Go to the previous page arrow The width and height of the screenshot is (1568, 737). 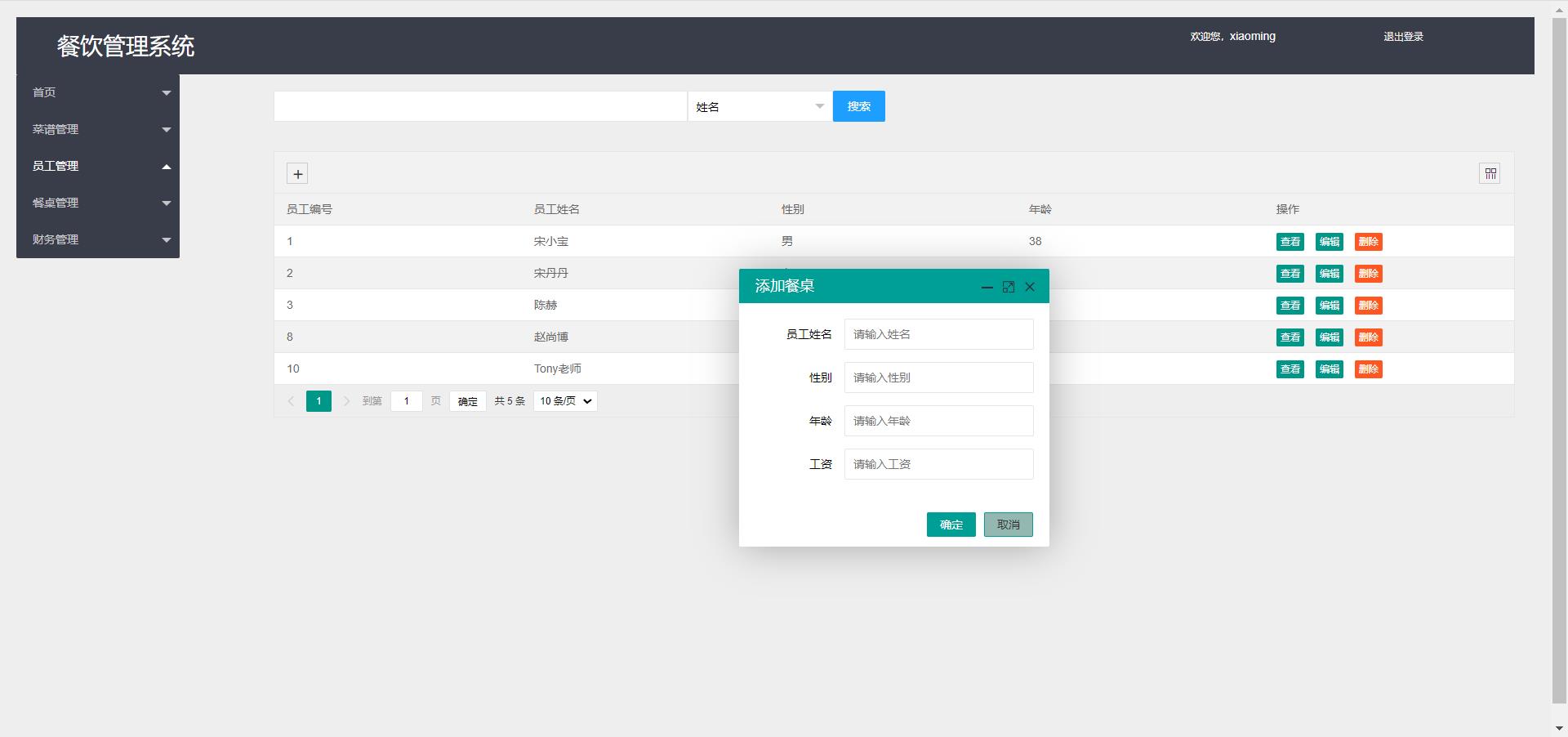291,401
